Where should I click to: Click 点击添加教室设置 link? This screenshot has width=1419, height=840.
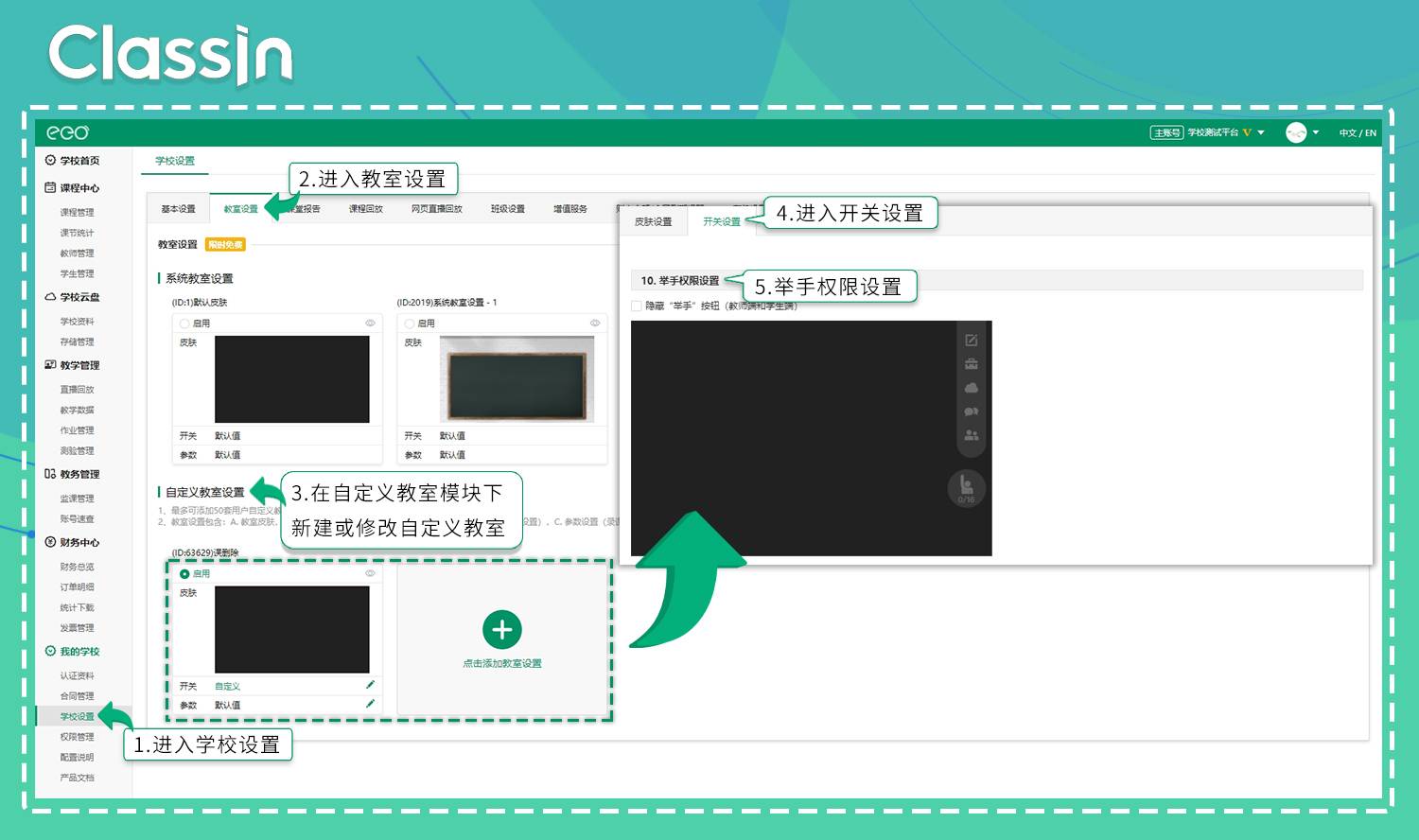click(502, 663)
